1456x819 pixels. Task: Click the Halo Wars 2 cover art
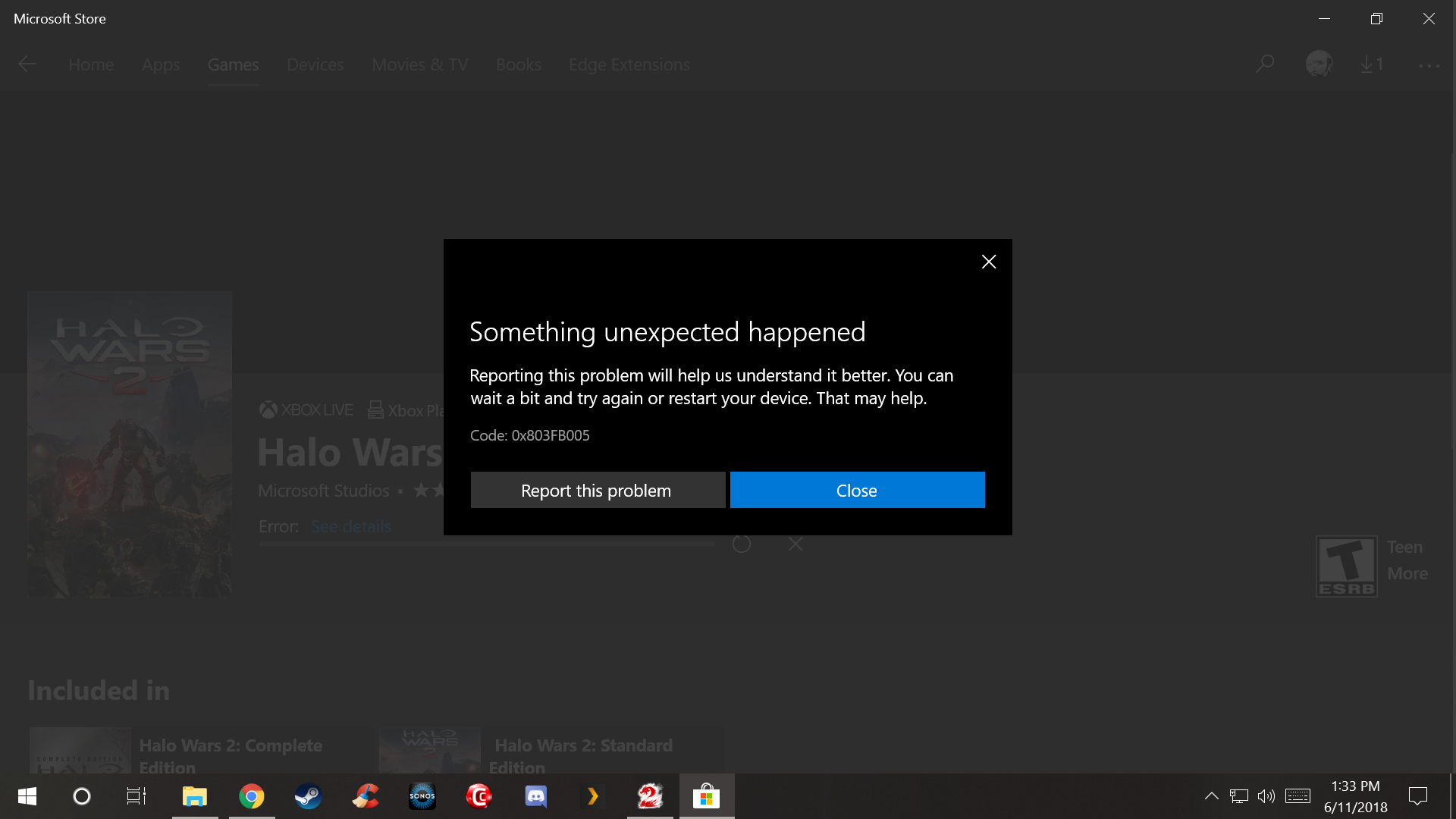pyautogui.click(x=130, y=444)
